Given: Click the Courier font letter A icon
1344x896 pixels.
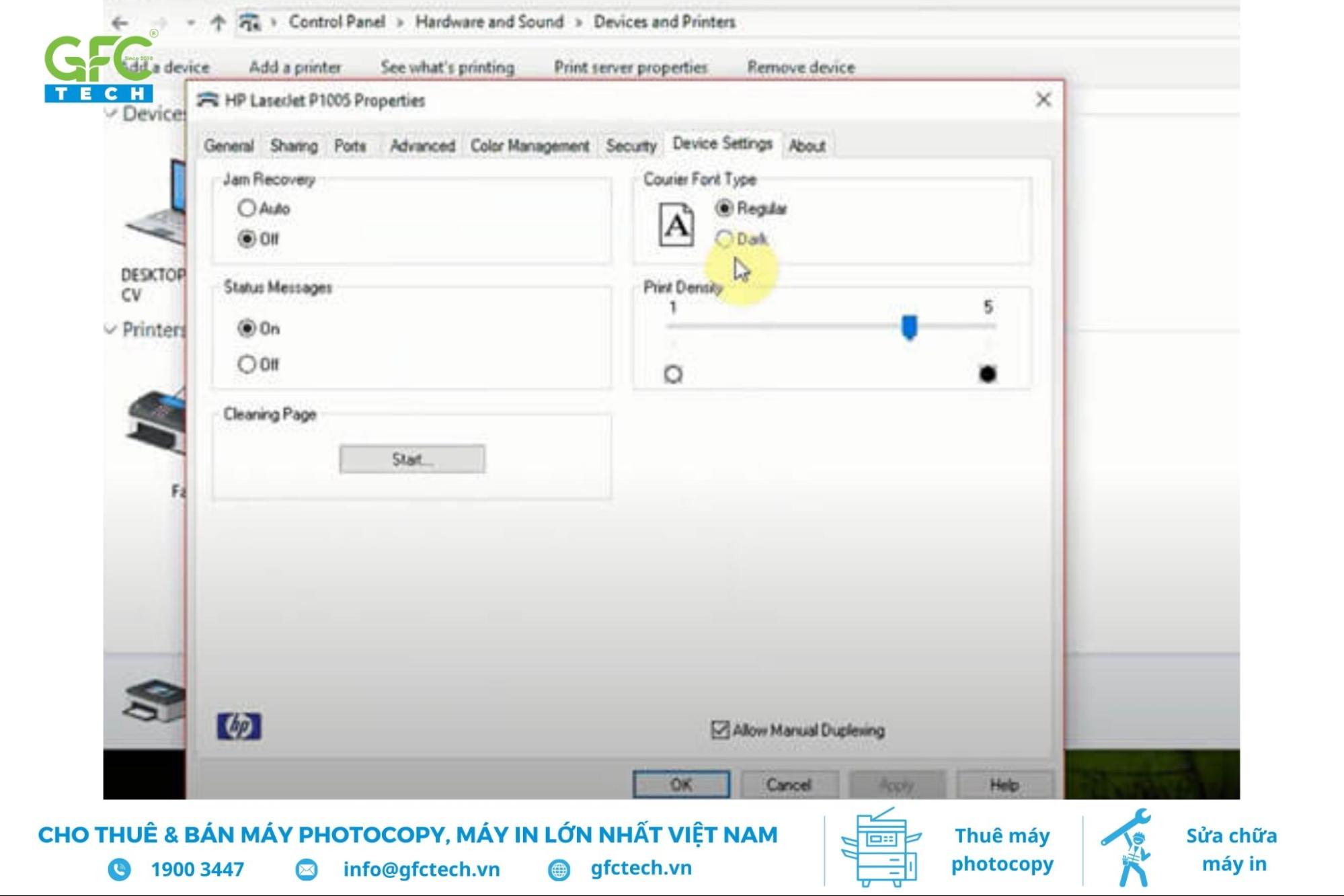Looking at the screenshot, I should [x=676, y=225].
